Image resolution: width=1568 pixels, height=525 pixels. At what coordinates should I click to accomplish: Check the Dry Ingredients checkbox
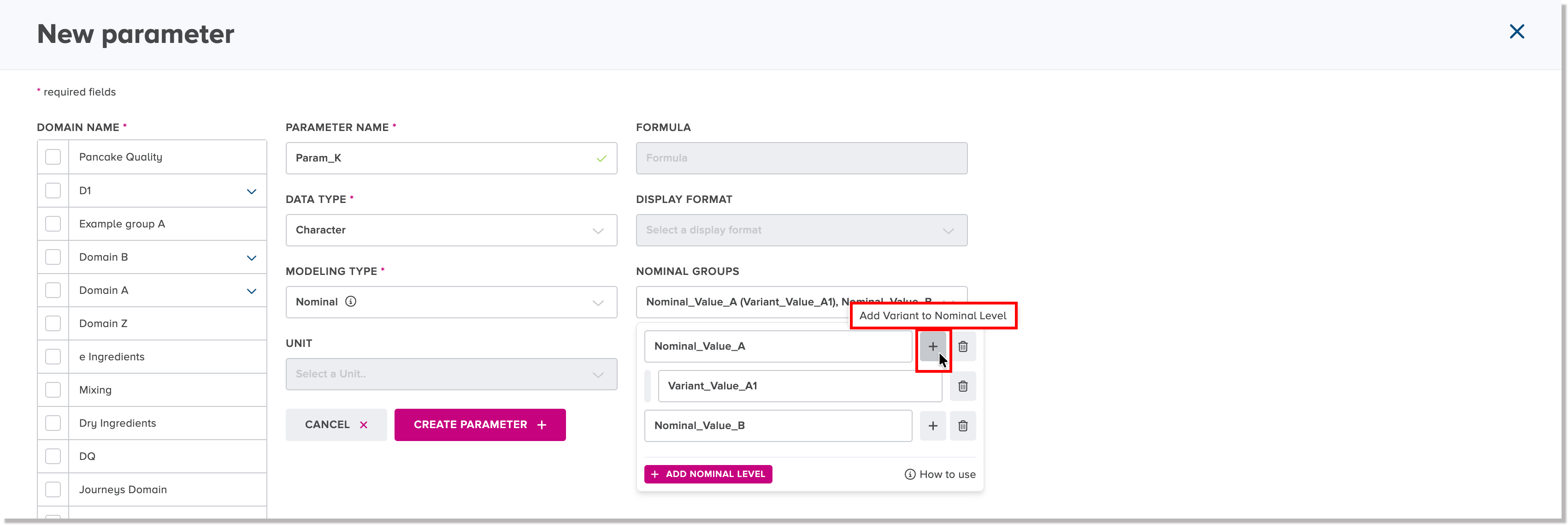coord(53,424)
